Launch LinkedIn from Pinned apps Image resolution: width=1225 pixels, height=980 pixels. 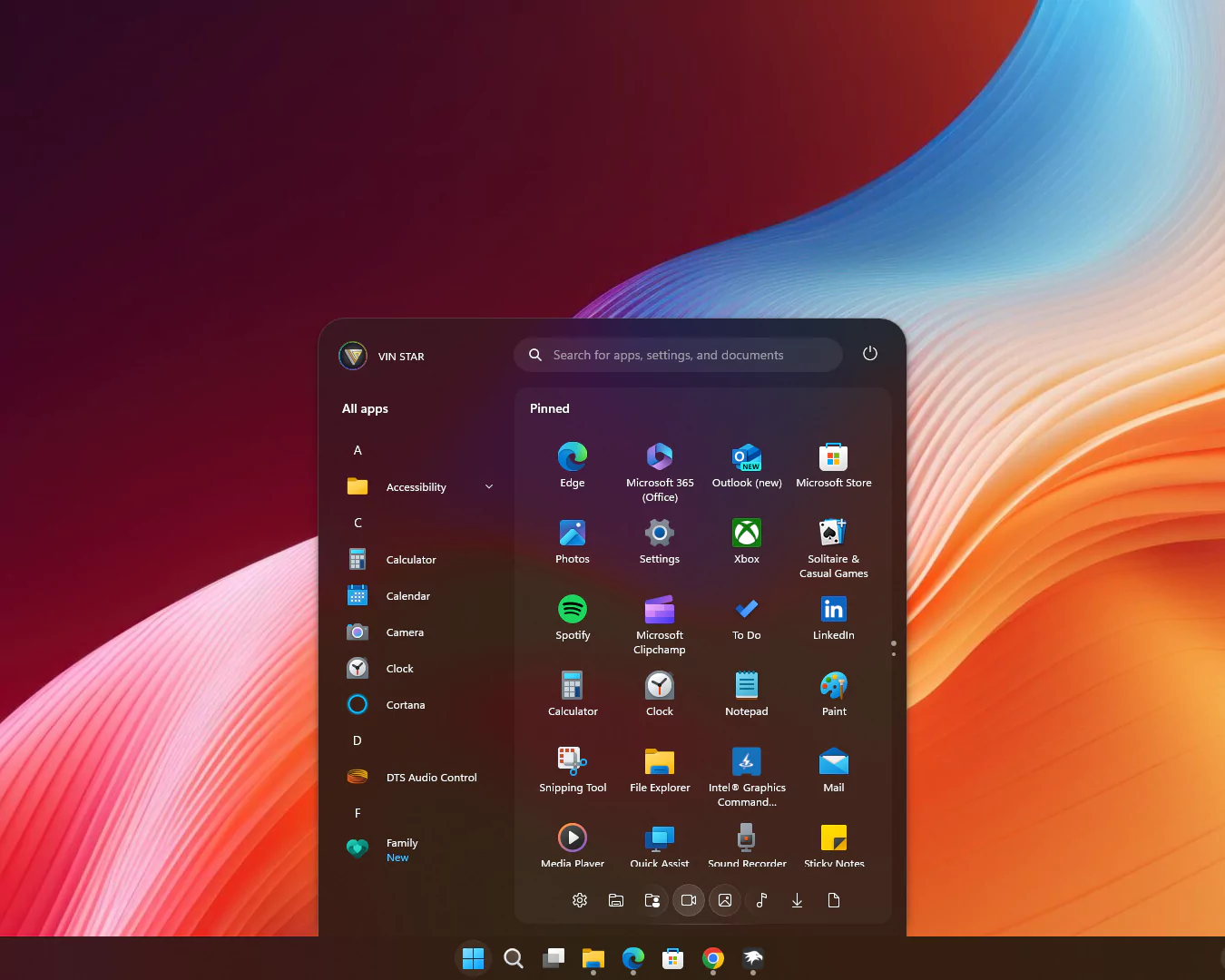pos(834,618)
